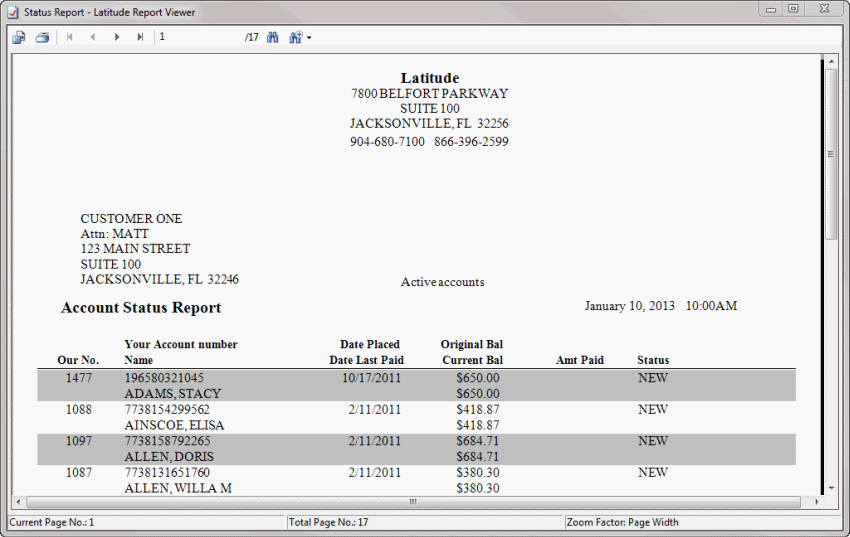Click account number 196580321045
This screenshot has width=850, height=537.
click(164, 378)
